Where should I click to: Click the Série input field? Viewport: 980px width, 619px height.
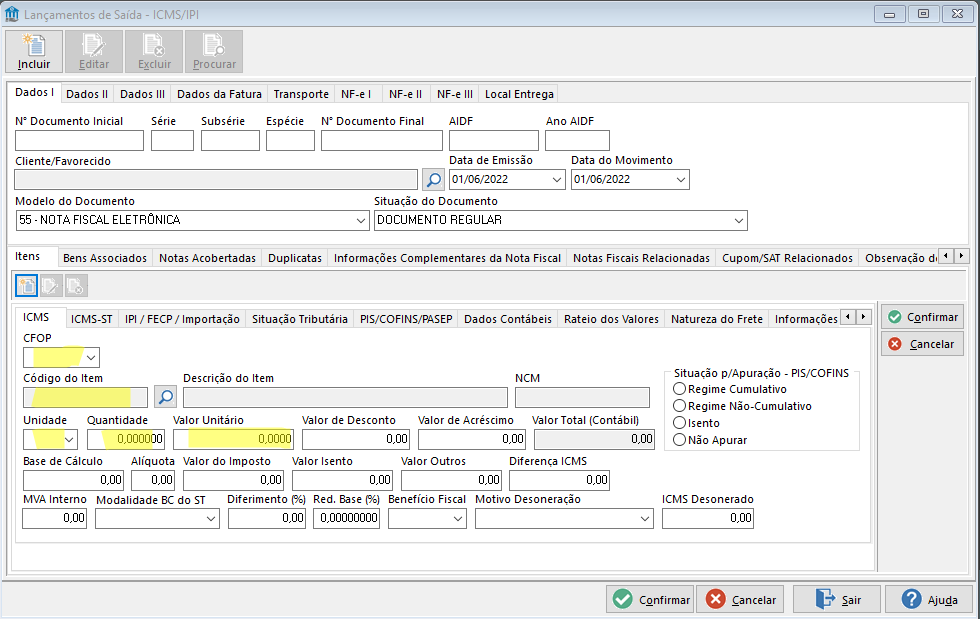pos(172,140)
